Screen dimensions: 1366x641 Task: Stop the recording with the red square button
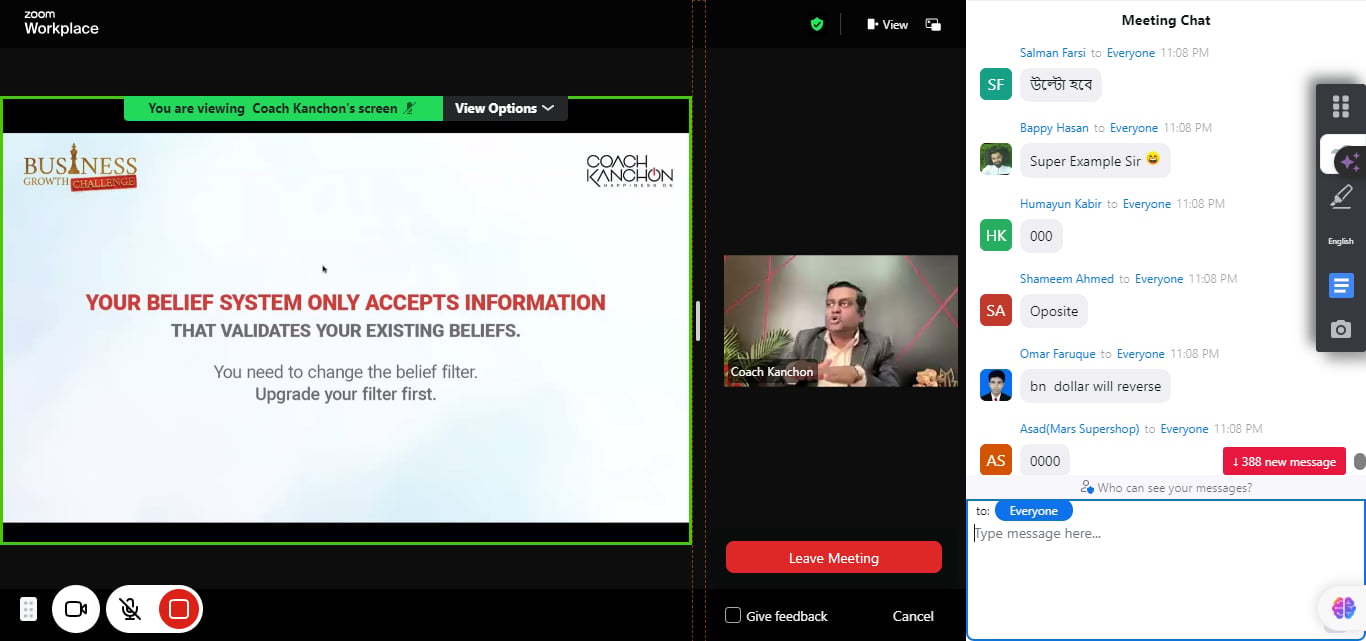tap(179, 609)
